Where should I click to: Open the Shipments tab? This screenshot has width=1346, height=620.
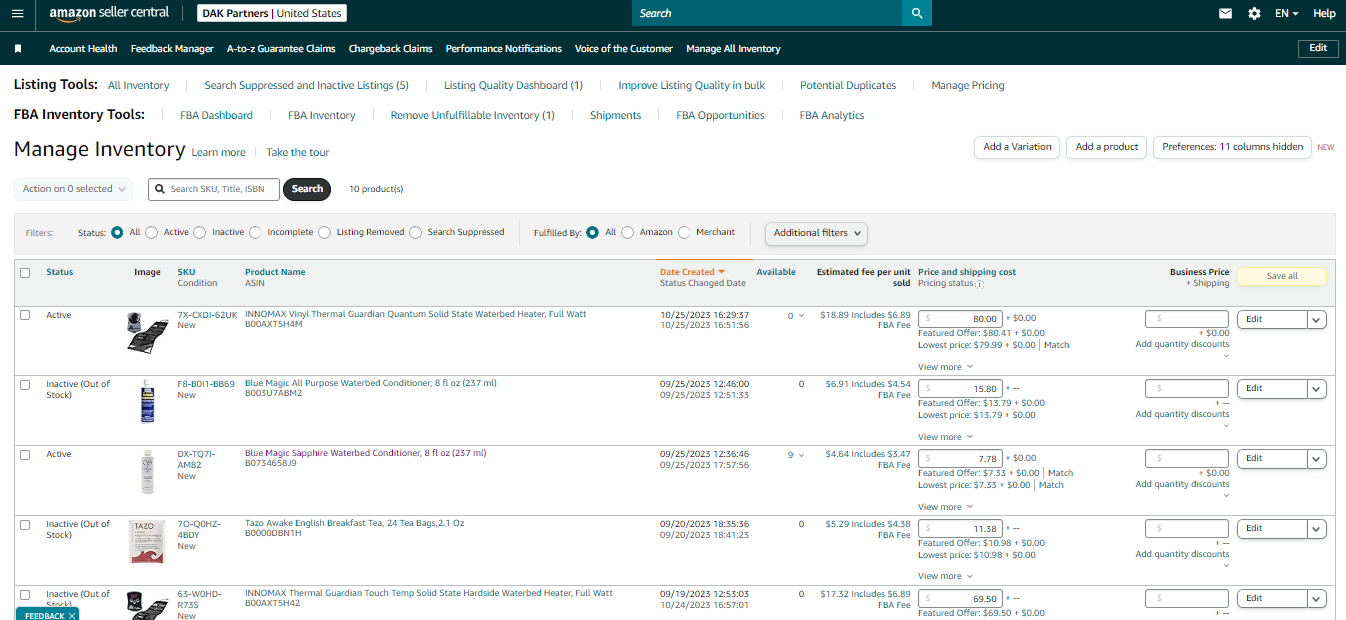615,115
